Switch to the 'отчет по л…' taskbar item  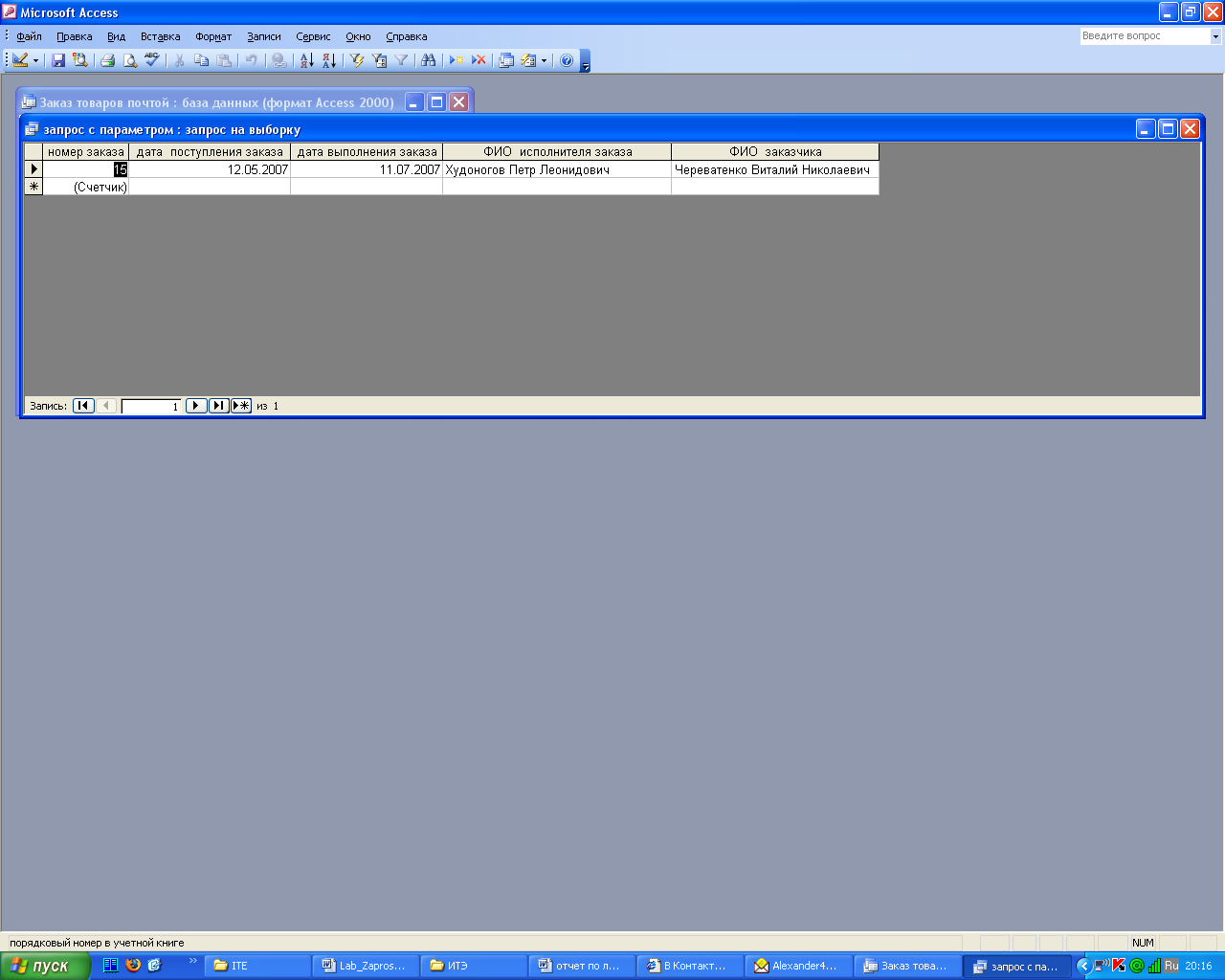[581, 966]
